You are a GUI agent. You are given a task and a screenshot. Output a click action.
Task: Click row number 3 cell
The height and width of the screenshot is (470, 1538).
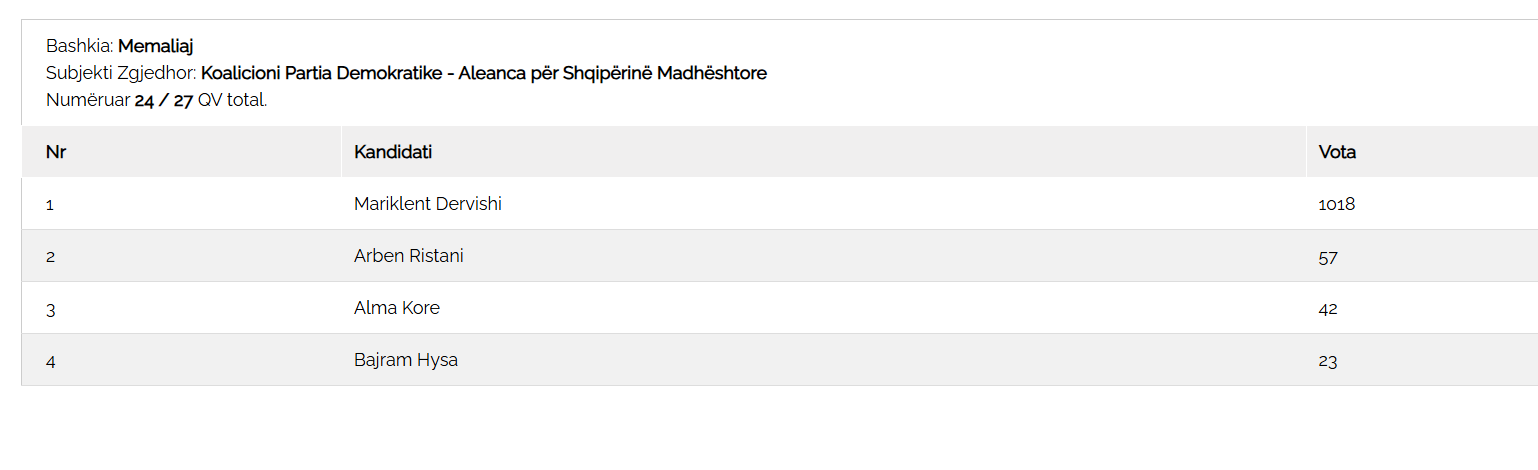(50, 309)
